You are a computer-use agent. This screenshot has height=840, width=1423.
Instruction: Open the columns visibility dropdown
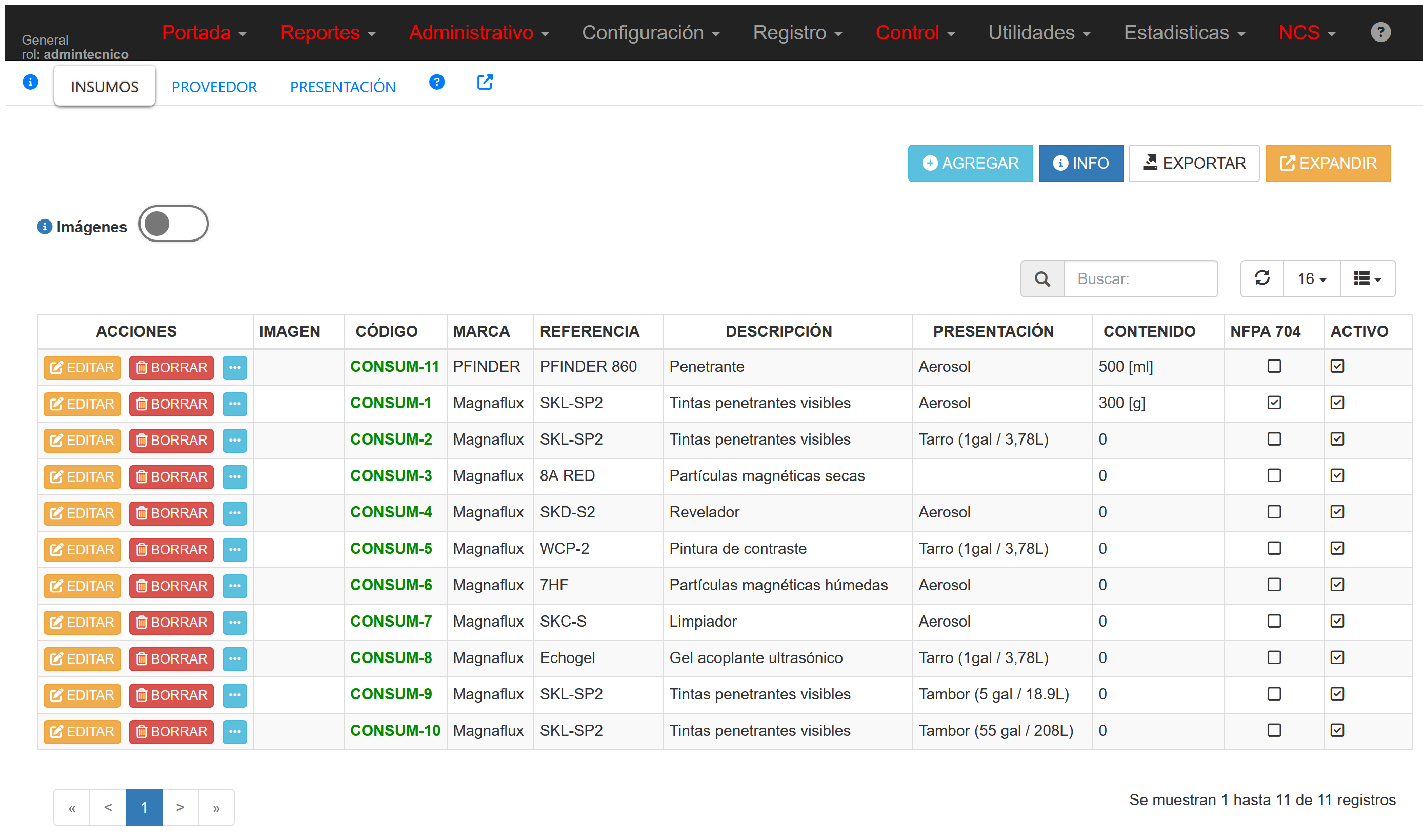click(x=1367, y=278)
